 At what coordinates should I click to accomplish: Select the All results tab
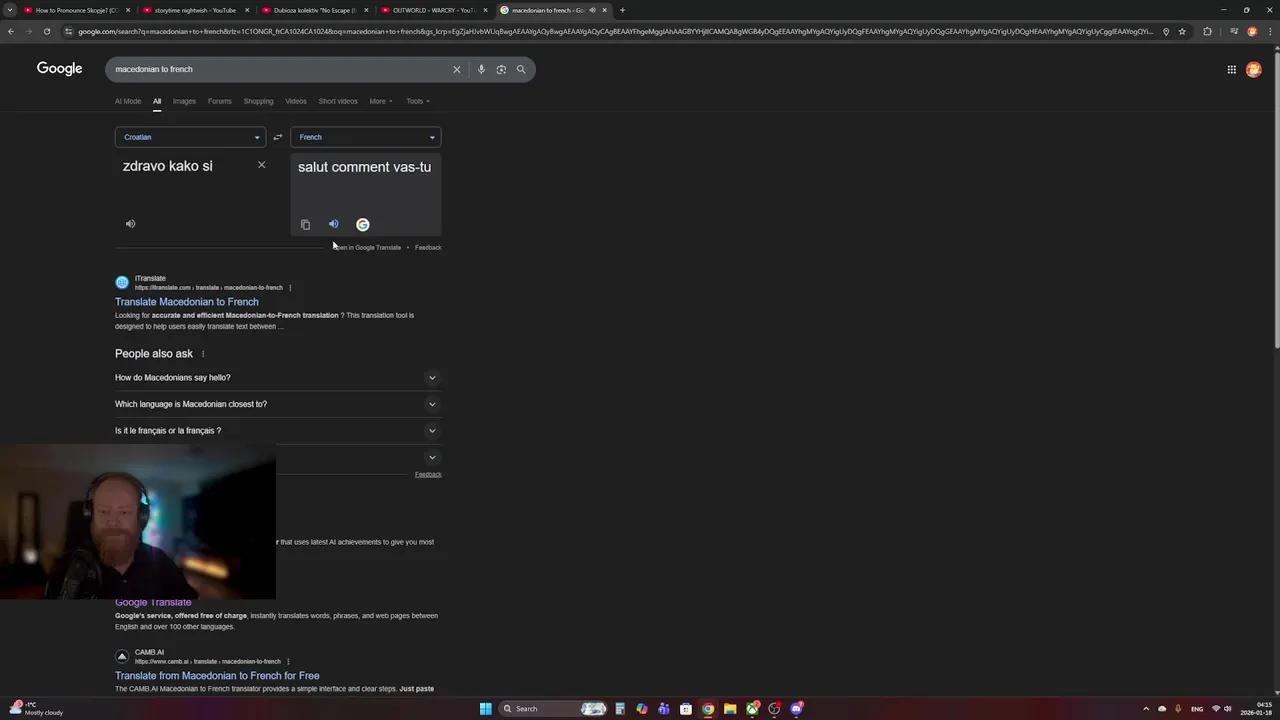157,101
